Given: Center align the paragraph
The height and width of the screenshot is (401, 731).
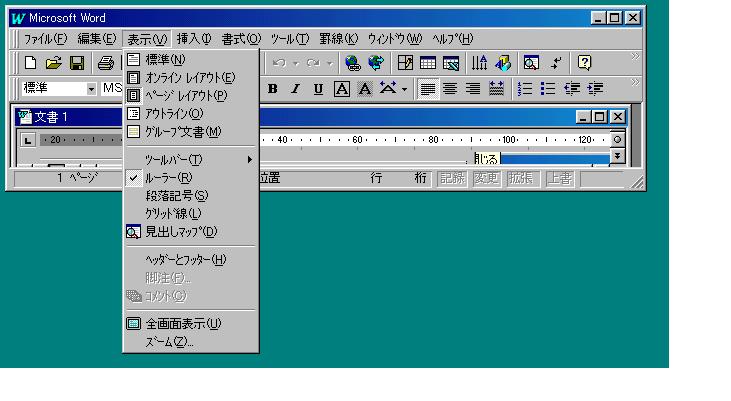Looking at the screenshot, I should 450,89.
